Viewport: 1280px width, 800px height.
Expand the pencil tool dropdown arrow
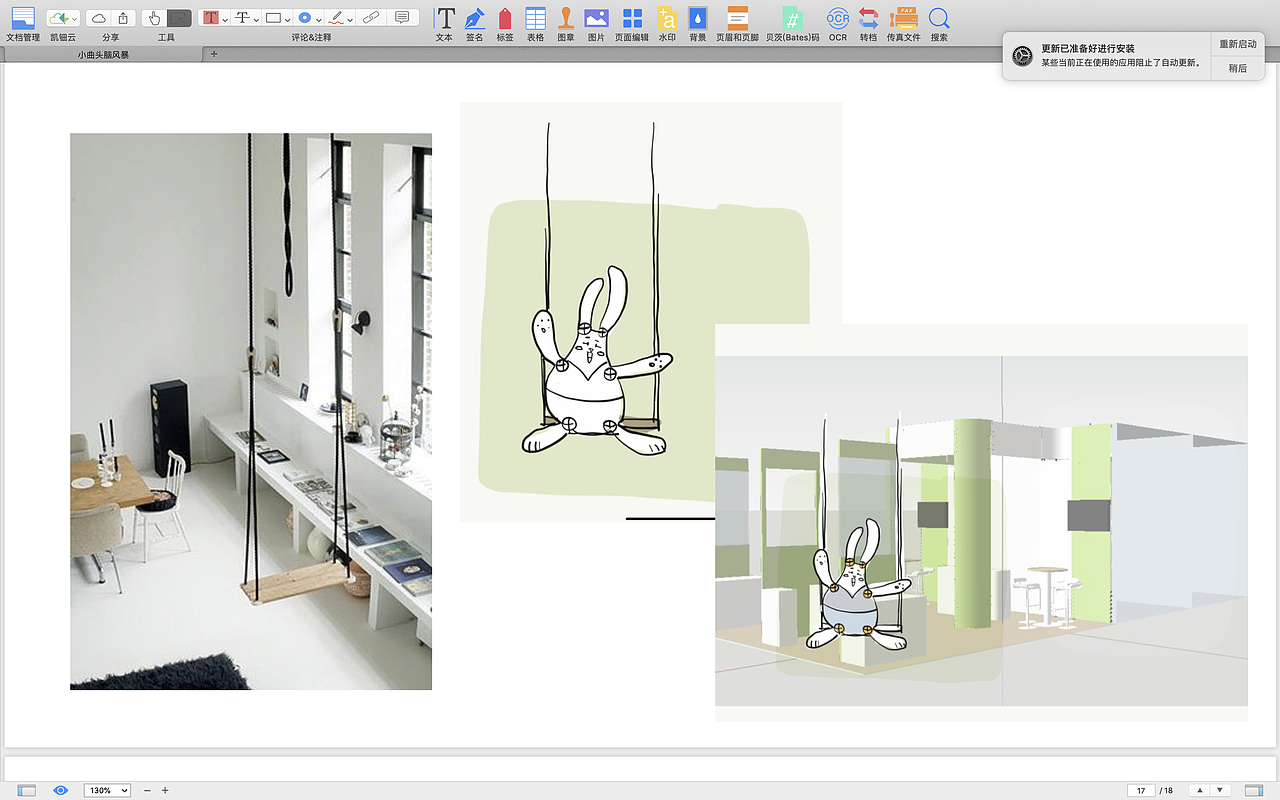[350, 19]
